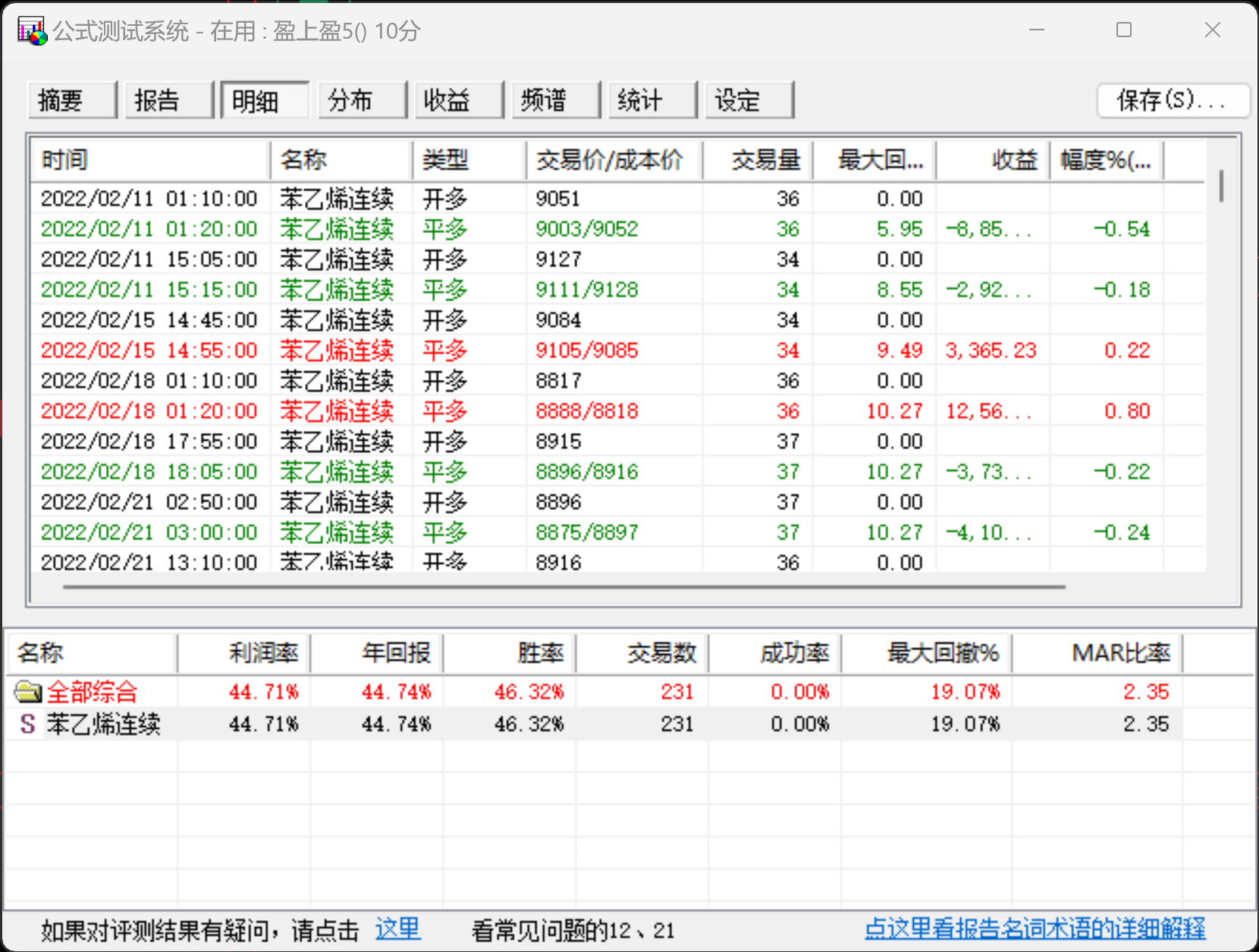Click the folder icon beside 全部综合
Viewport: 1259px width, 952px height.
[28, 692]
